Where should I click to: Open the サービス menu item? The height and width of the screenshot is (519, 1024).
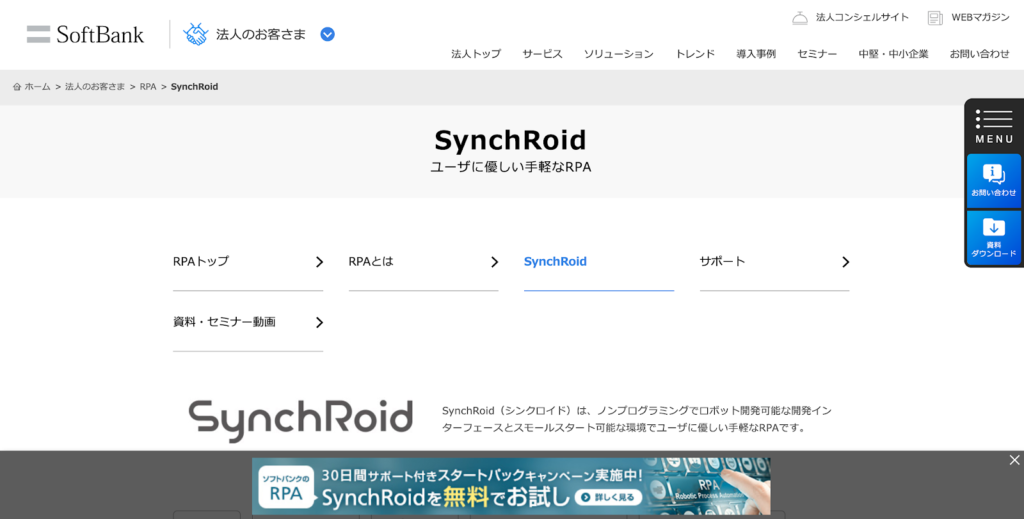[542, 54]
